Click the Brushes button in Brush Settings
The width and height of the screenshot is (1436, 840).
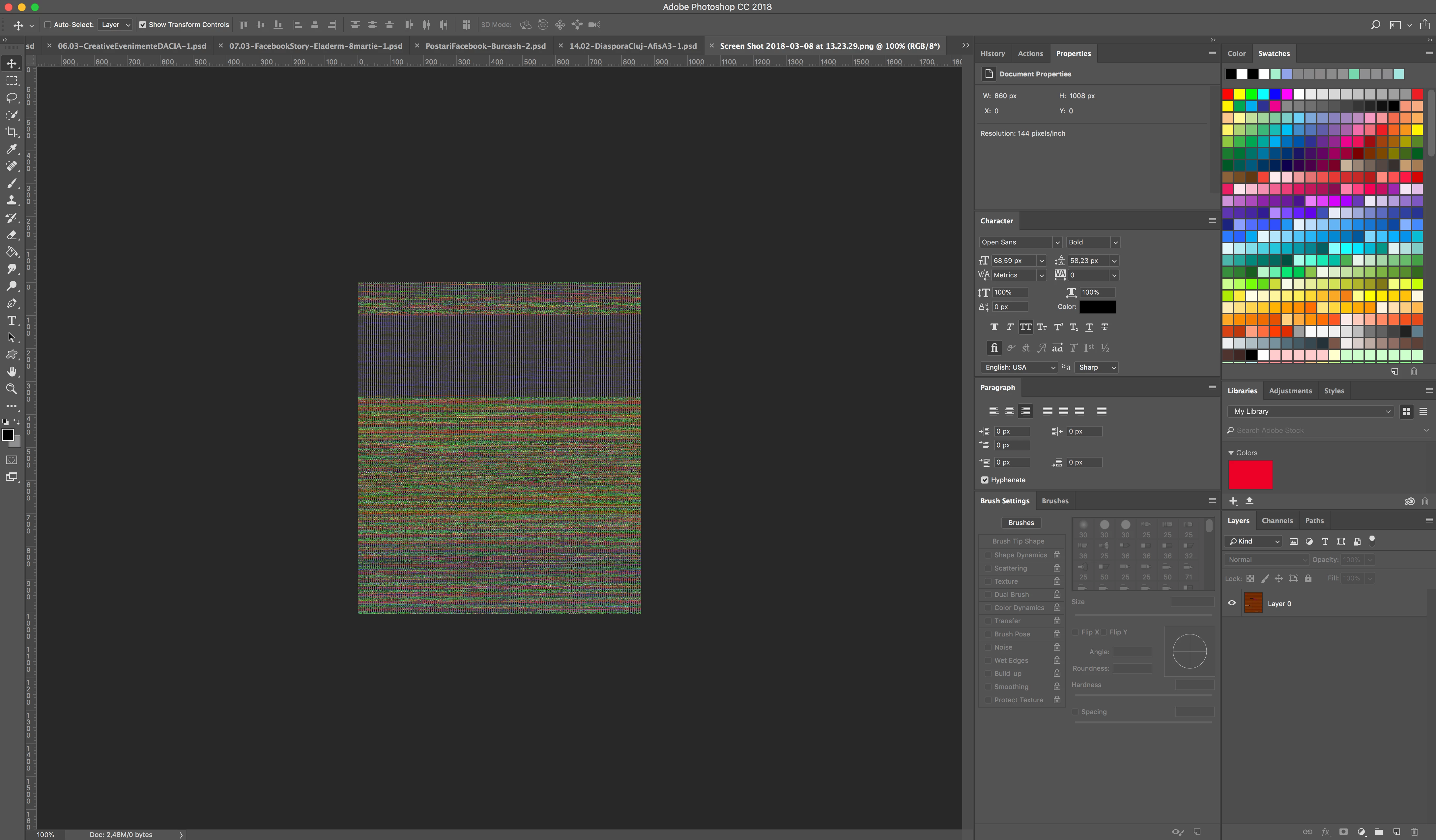[1020, 523]
